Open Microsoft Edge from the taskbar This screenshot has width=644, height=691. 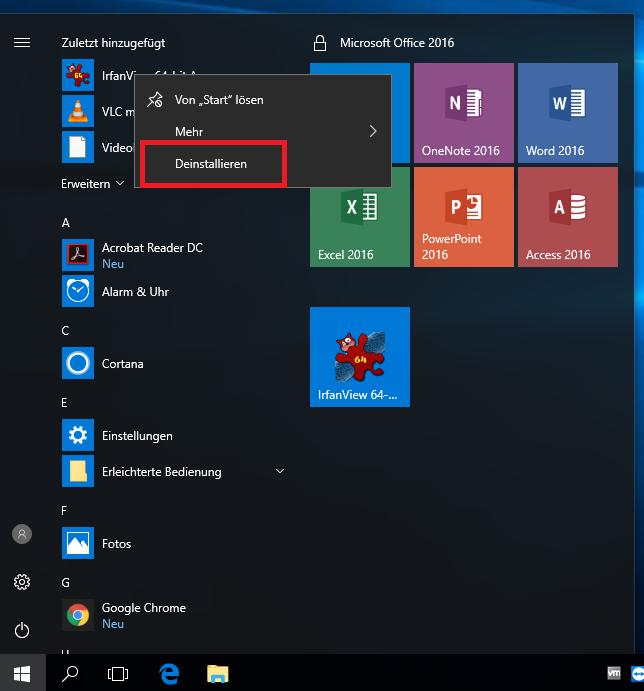[x=169, y=674]
